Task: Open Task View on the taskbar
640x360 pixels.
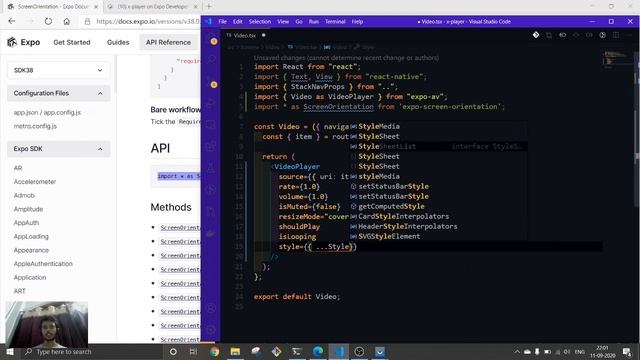Action: pos(193,351)
